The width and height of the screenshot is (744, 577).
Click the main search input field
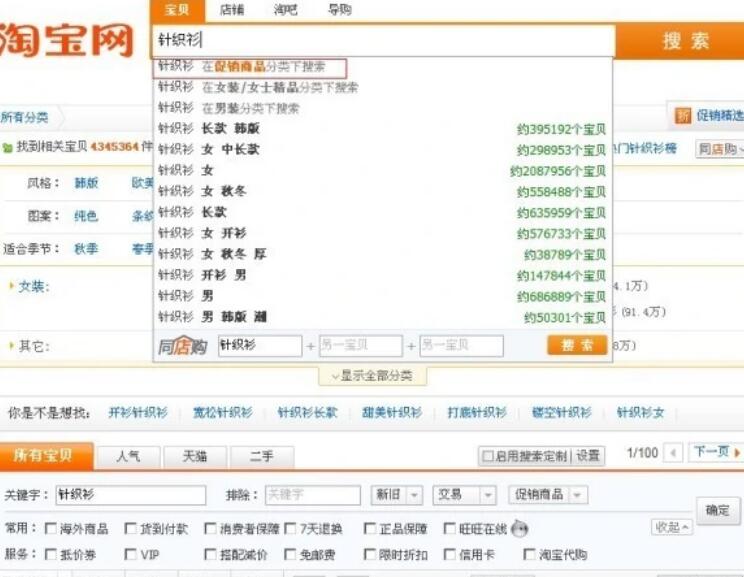coord(383,40)
